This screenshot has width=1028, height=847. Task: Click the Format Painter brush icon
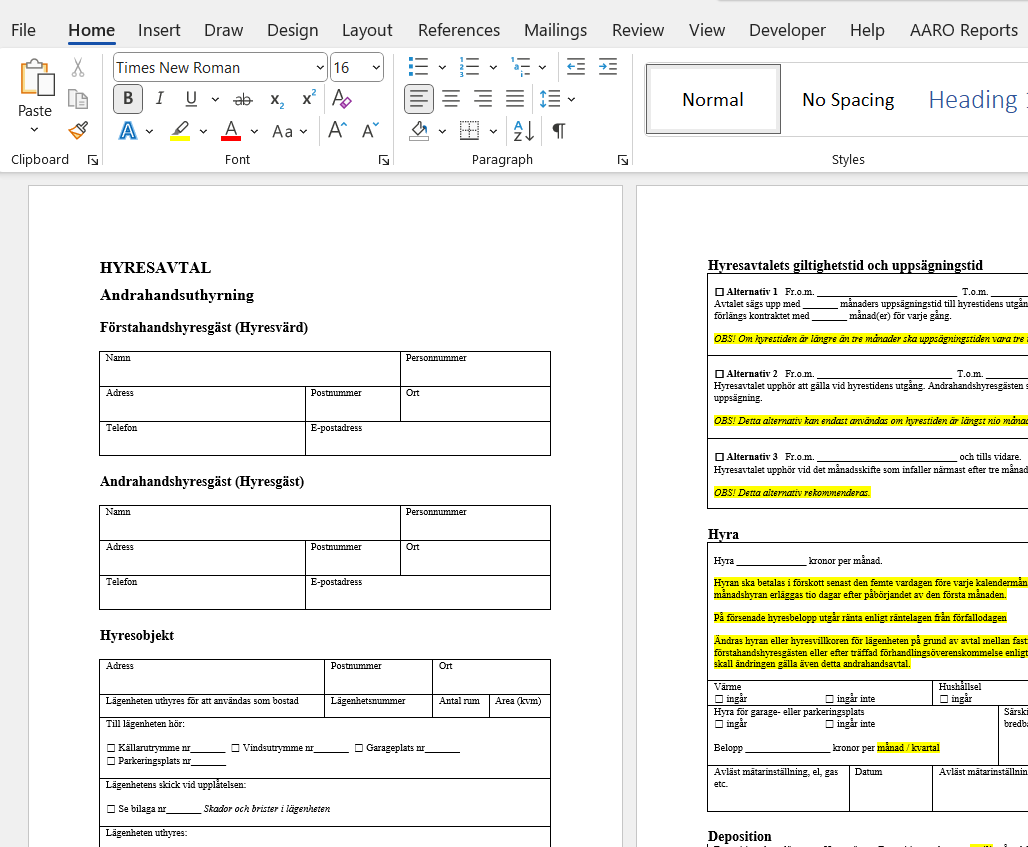click(78, 130)
